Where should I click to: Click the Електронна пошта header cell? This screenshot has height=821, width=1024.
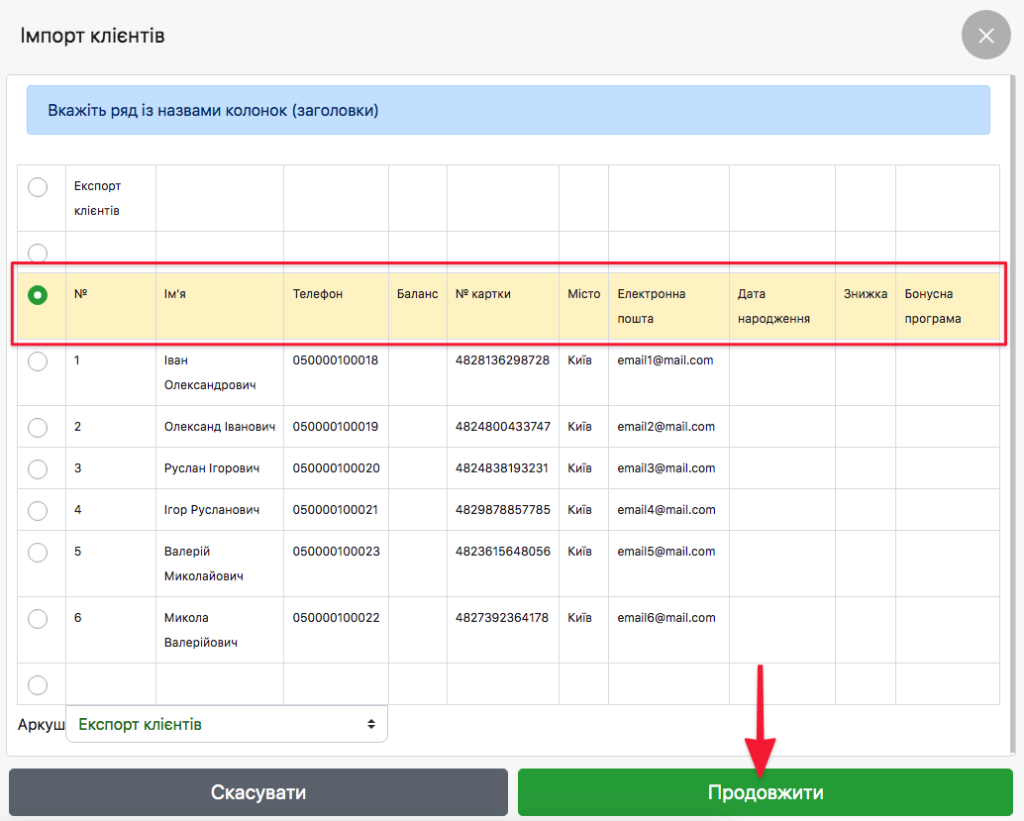[652, 306]
